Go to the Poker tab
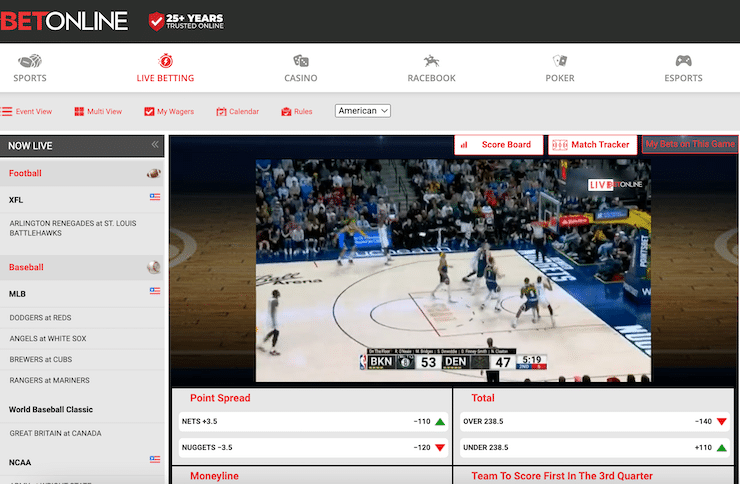Image resolution: width=740 pixels, height=484 pixels. click(560, 68)
